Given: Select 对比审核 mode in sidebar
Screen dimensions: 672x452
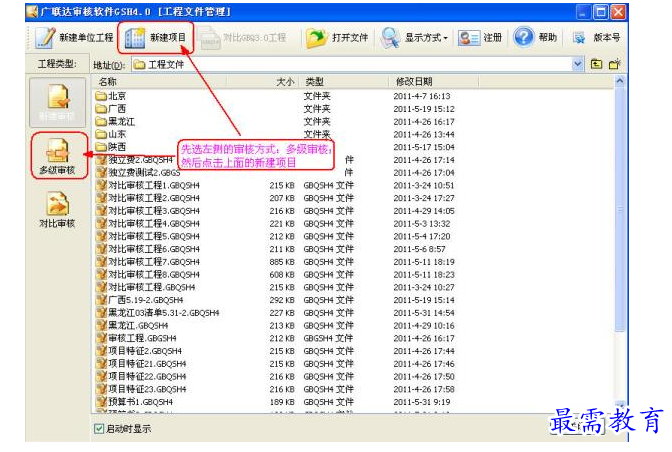Looking at the screenshot, I should pos(57,210).
